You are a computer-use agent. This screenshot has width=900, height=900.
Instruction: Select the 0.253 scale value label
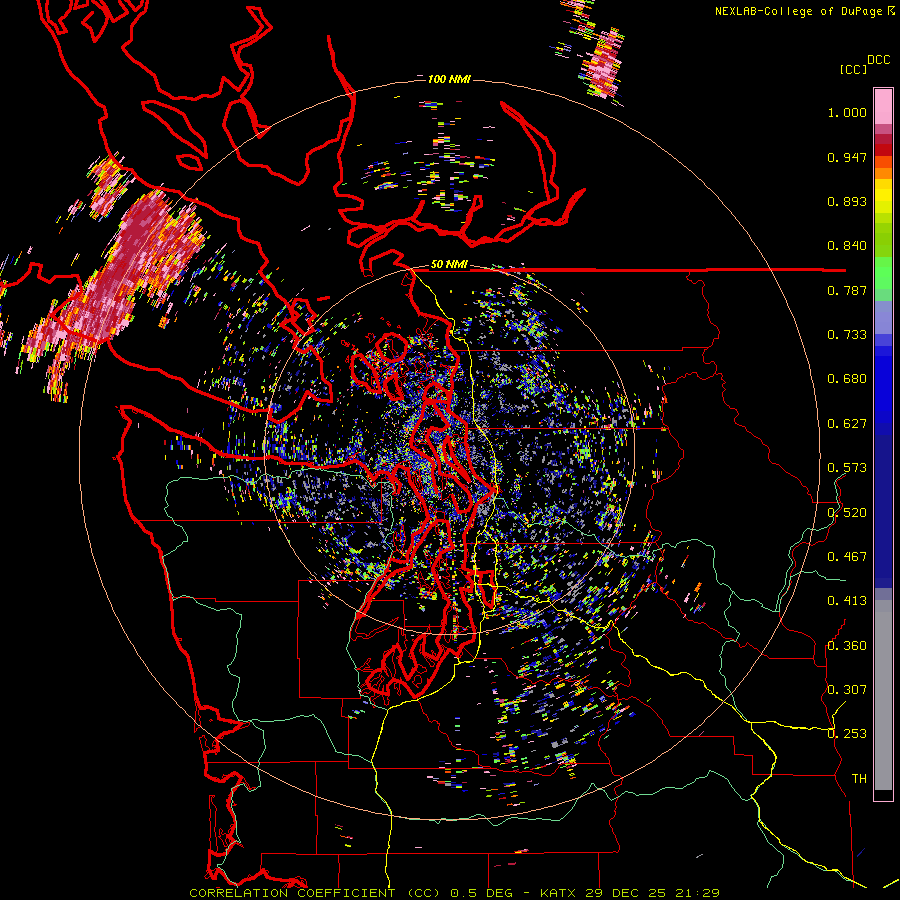tap(847, 734)
